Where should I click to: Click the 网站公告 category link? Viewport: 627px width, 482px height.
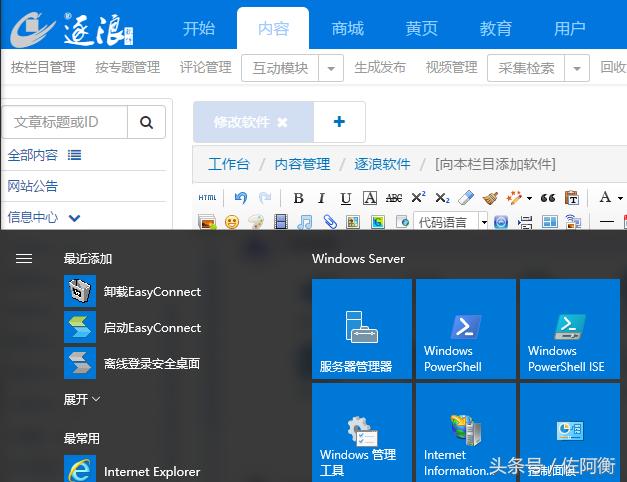click(32, 186)
